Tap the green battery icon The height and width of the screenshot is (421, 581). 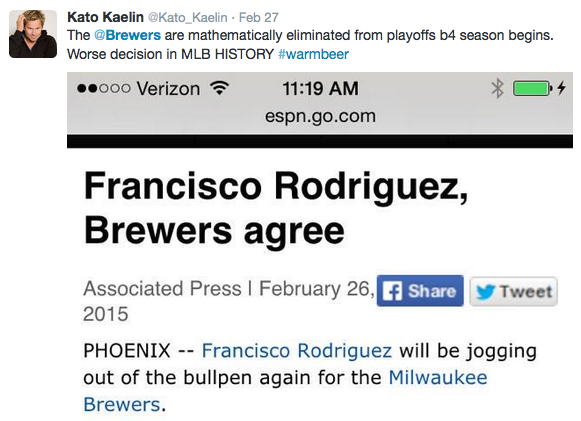click(x=532, y=88)
